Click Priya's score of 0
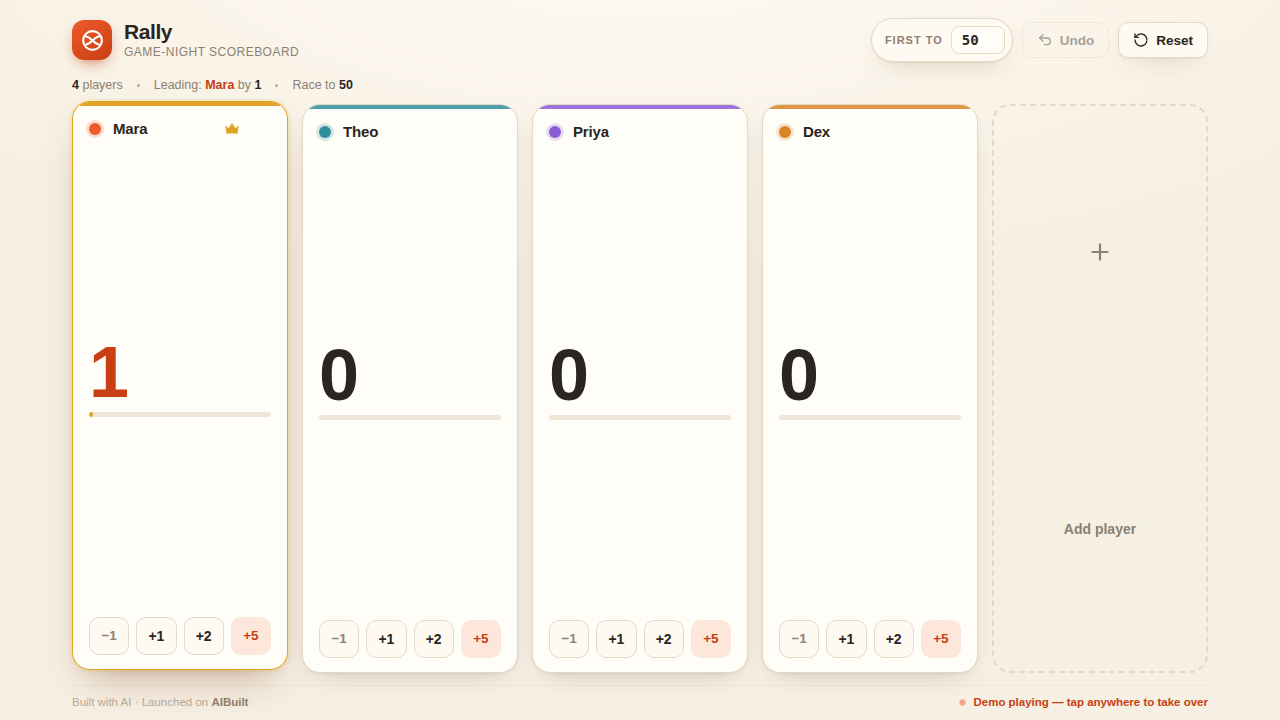The width and height of the screenshot is (1280, 720). (569, 375)
